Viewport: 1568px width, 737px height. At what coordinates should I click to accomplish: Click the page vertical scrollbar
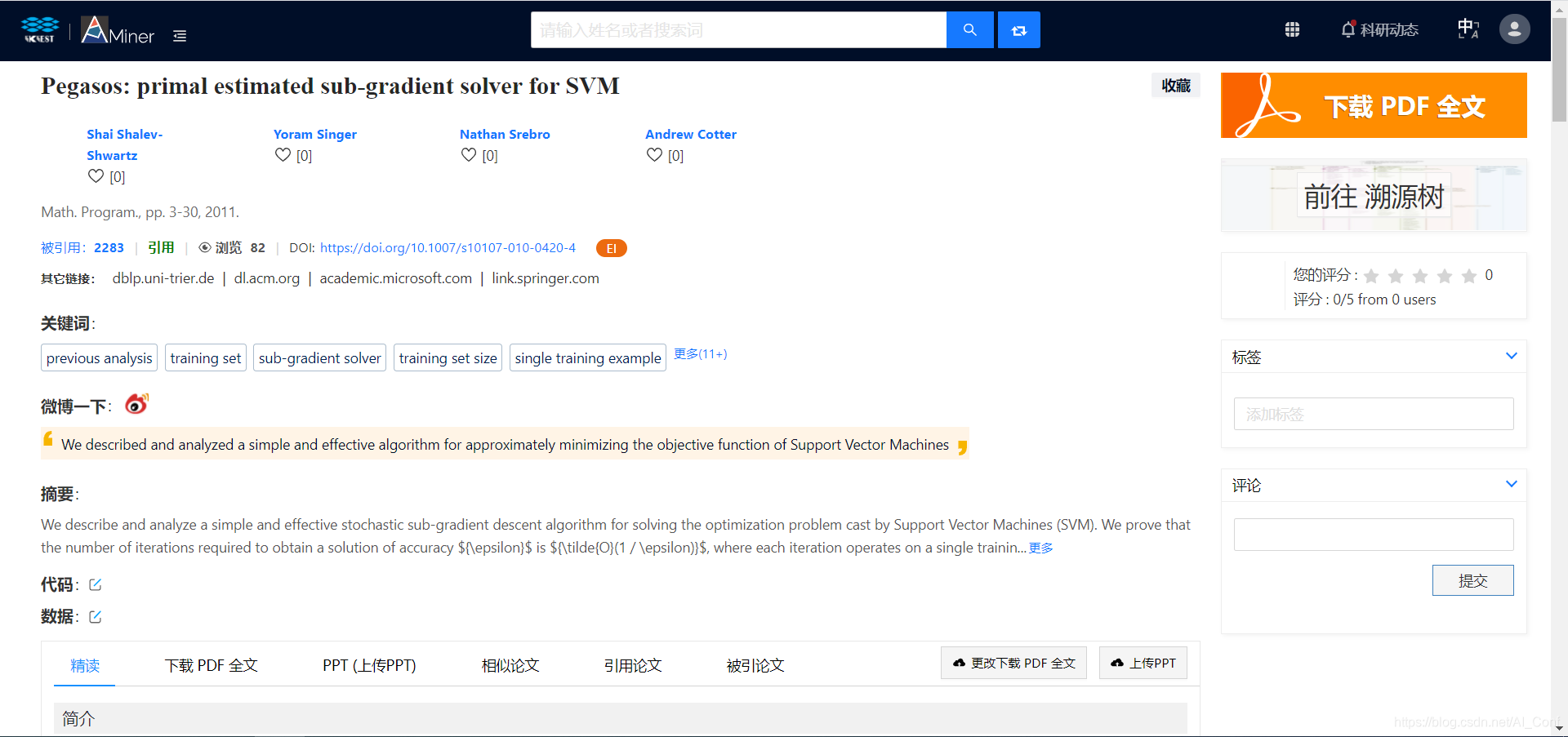pos(1559,69)
